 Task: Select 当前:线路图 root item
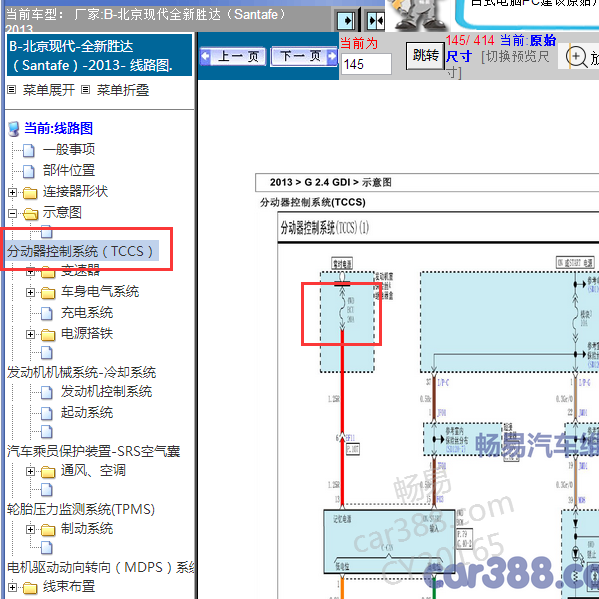coord(58,128)
